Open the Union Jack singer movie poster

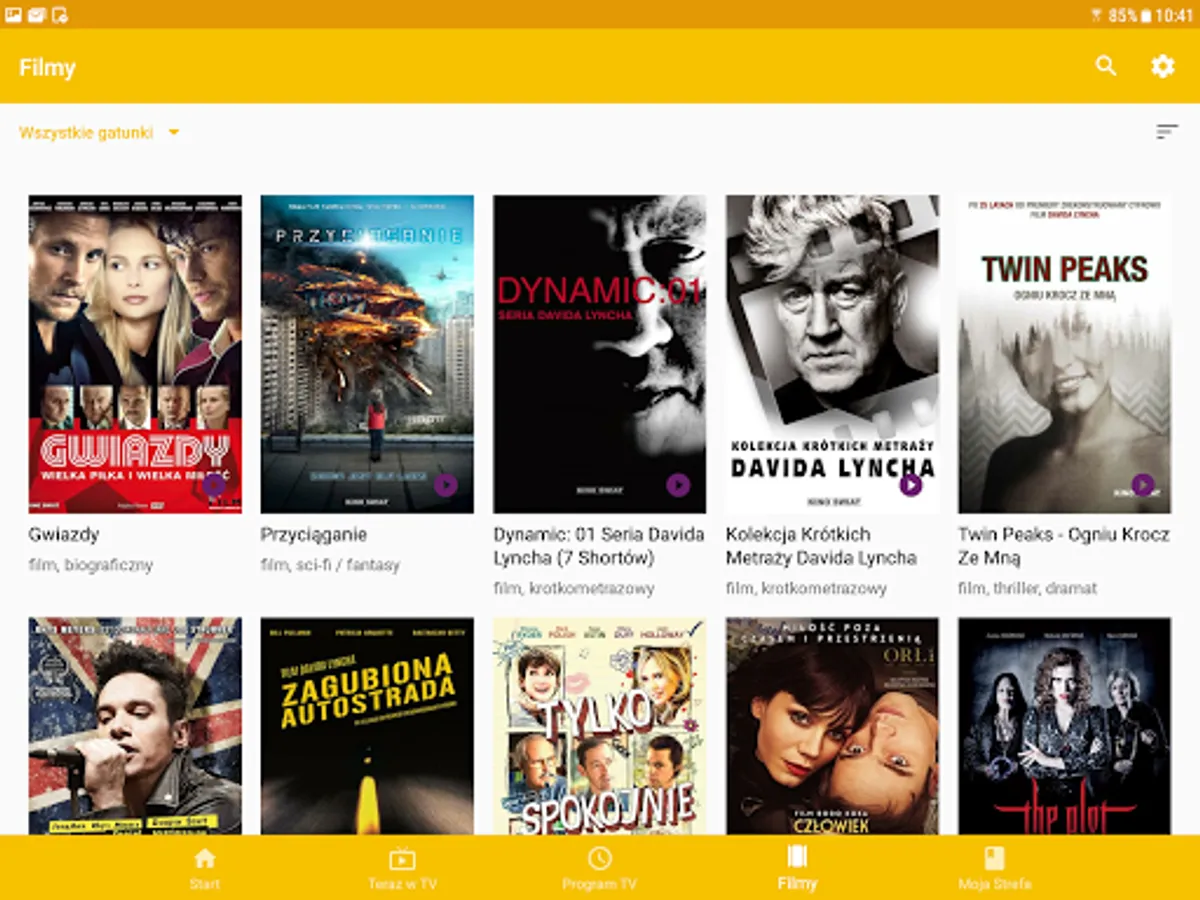135,726
